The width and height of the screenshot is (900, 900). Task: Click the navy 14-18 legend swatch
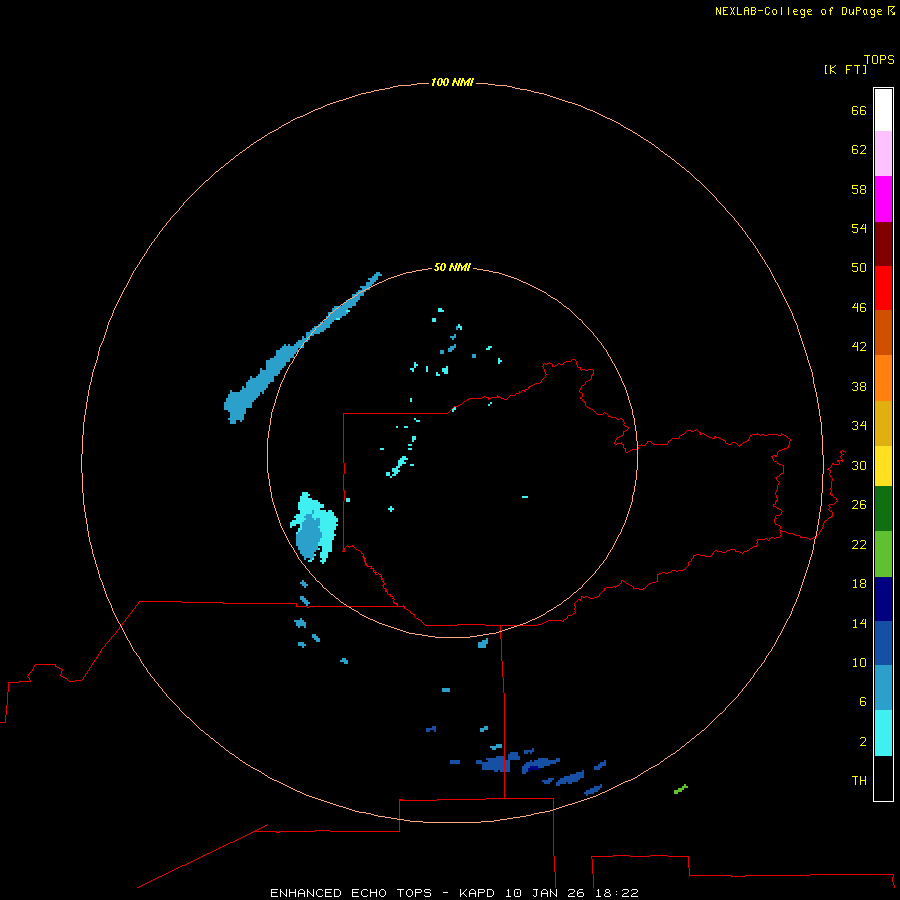[883, 599]
